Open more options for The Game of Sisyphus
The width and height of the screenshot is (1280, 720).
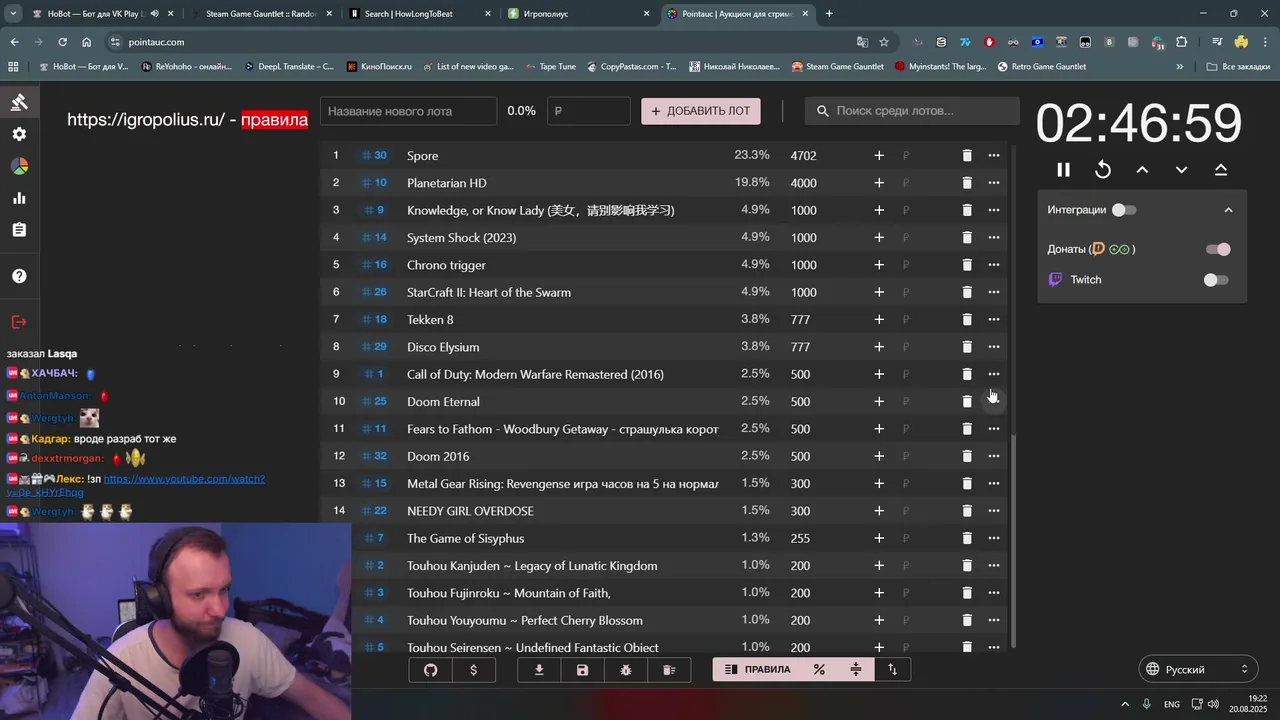994,538
